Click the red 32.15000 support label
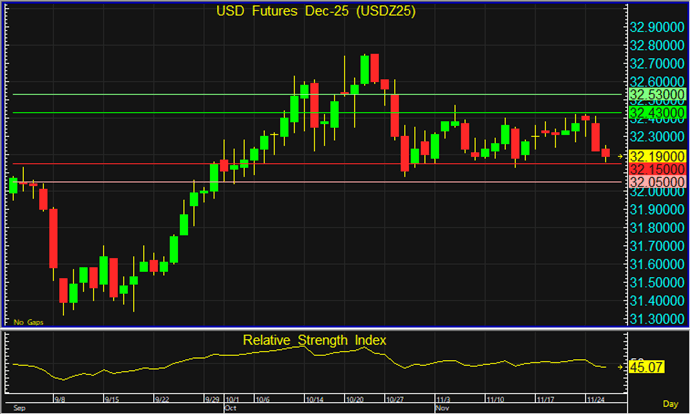 click(655, 170)
